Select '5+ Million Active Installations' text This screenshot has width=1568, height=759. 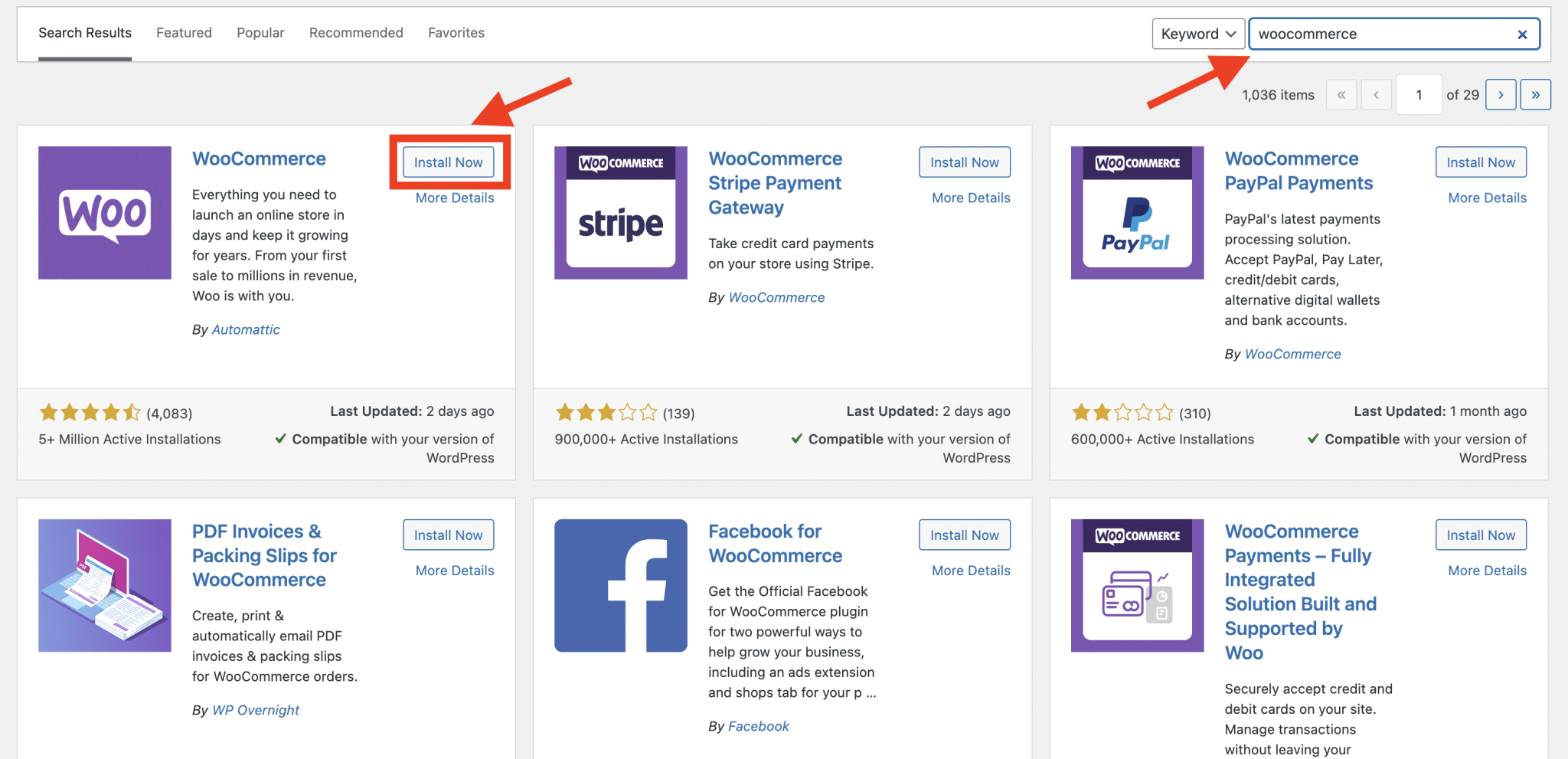129,439
